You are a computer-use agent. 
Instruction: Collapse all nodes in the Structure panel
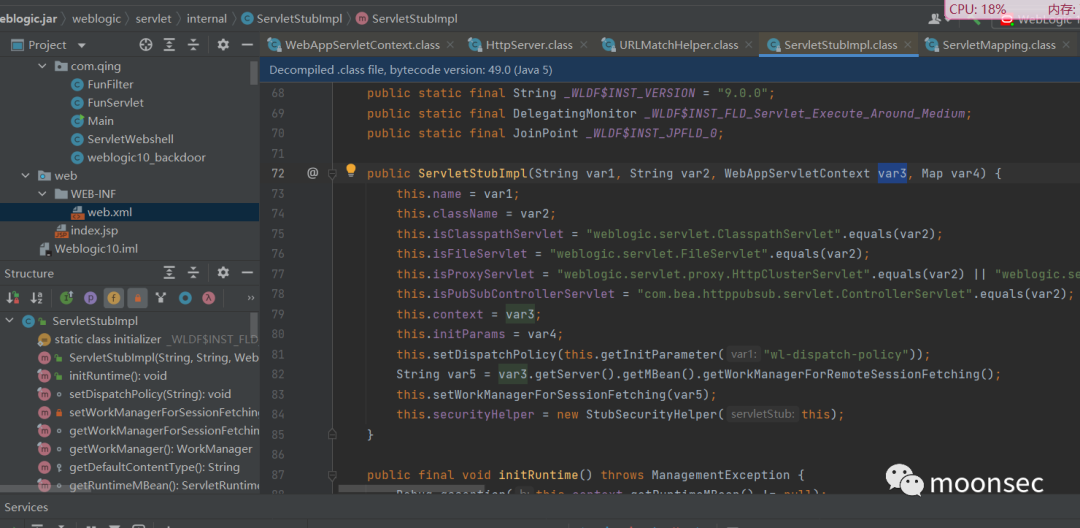[x=194, y=273]
